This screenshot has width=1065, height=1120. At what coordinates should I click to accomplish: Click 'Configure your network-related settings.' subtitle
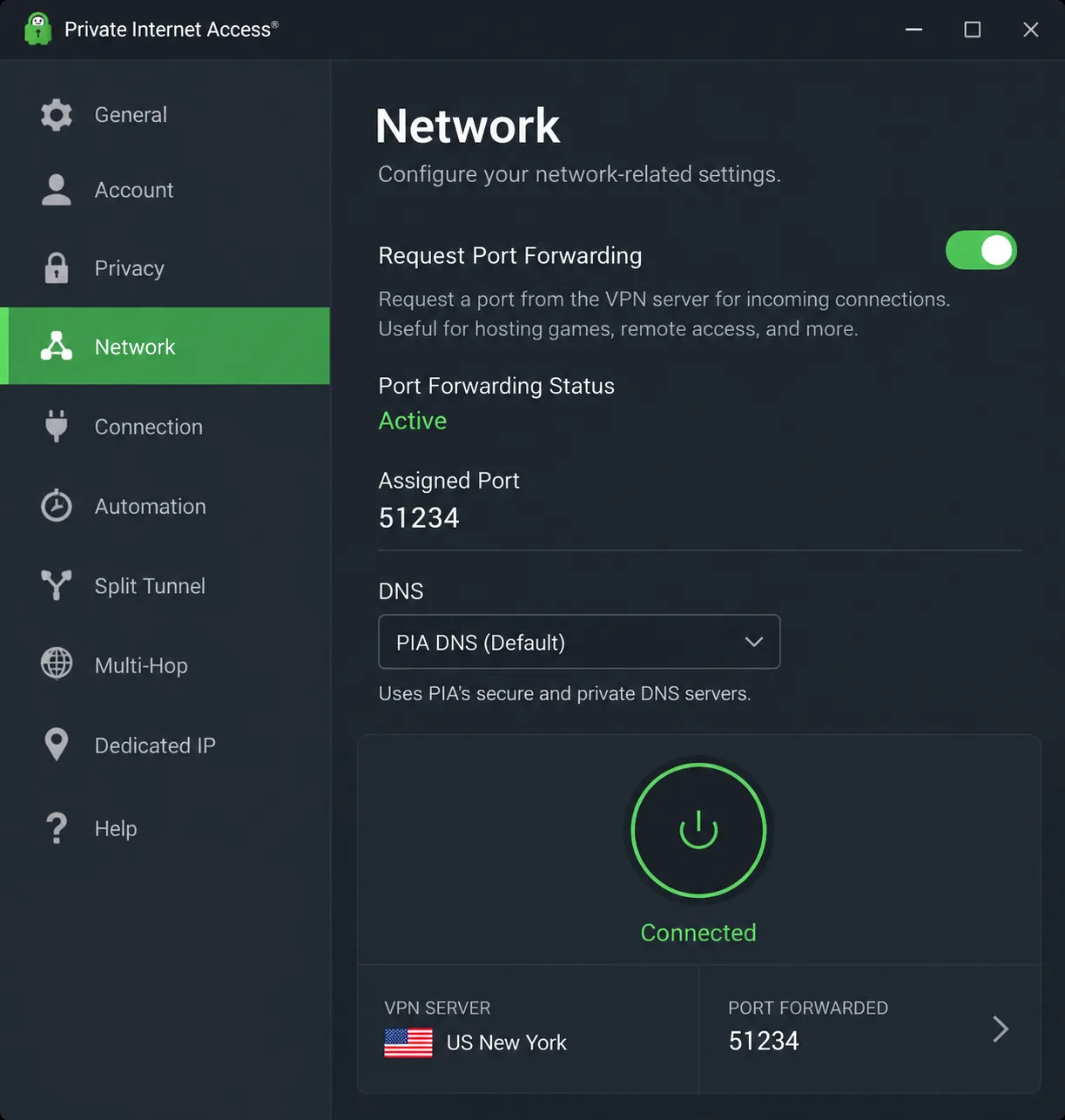point(579,174)
